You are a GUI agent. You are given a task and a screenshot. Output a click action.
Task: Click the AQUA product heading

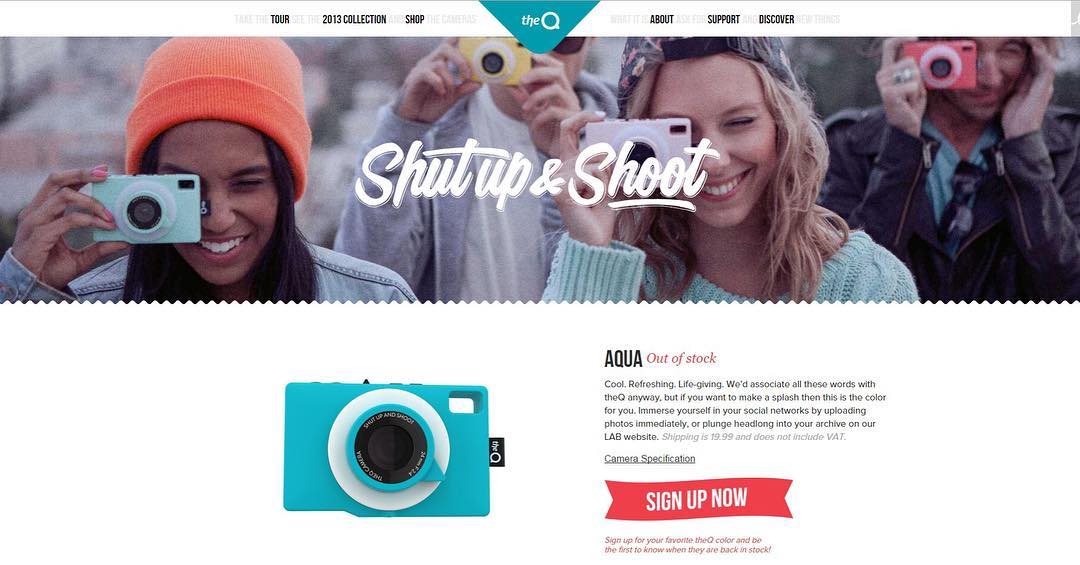[x=623, y=358]
